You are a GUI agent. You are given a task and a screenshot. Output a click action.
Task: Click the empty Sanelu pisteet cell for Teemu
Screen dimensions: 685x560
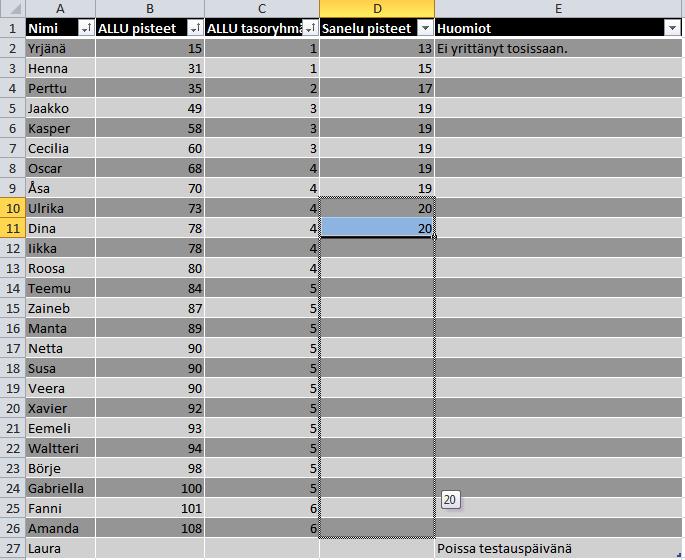coord(377,288)
